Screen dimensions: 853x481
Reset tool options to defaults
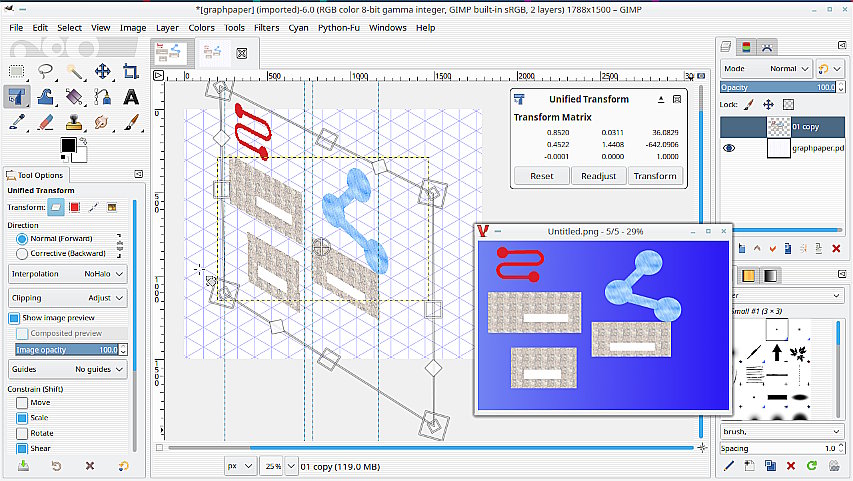[x=123, y=466]
